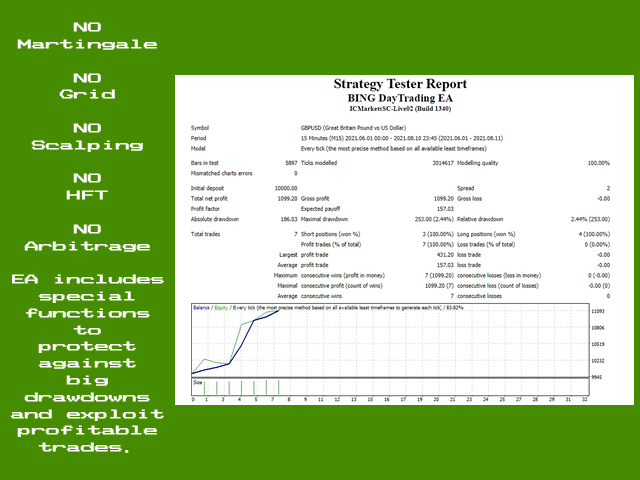Click the 10519 value on chart axis
This screenshot has width=640, height=480.
[x=598, y=344]
